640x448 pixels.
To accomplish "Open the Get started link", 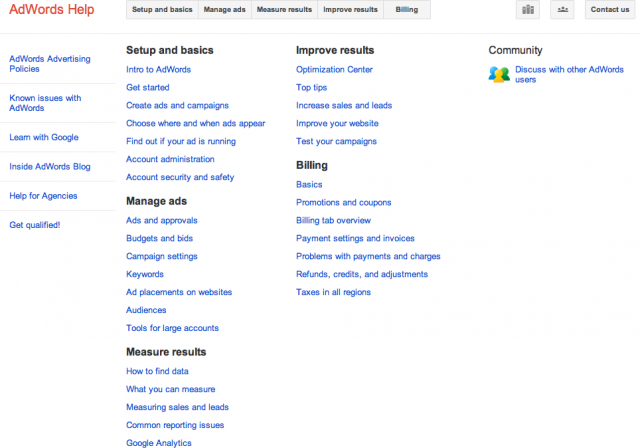I will tap(148, 87).
